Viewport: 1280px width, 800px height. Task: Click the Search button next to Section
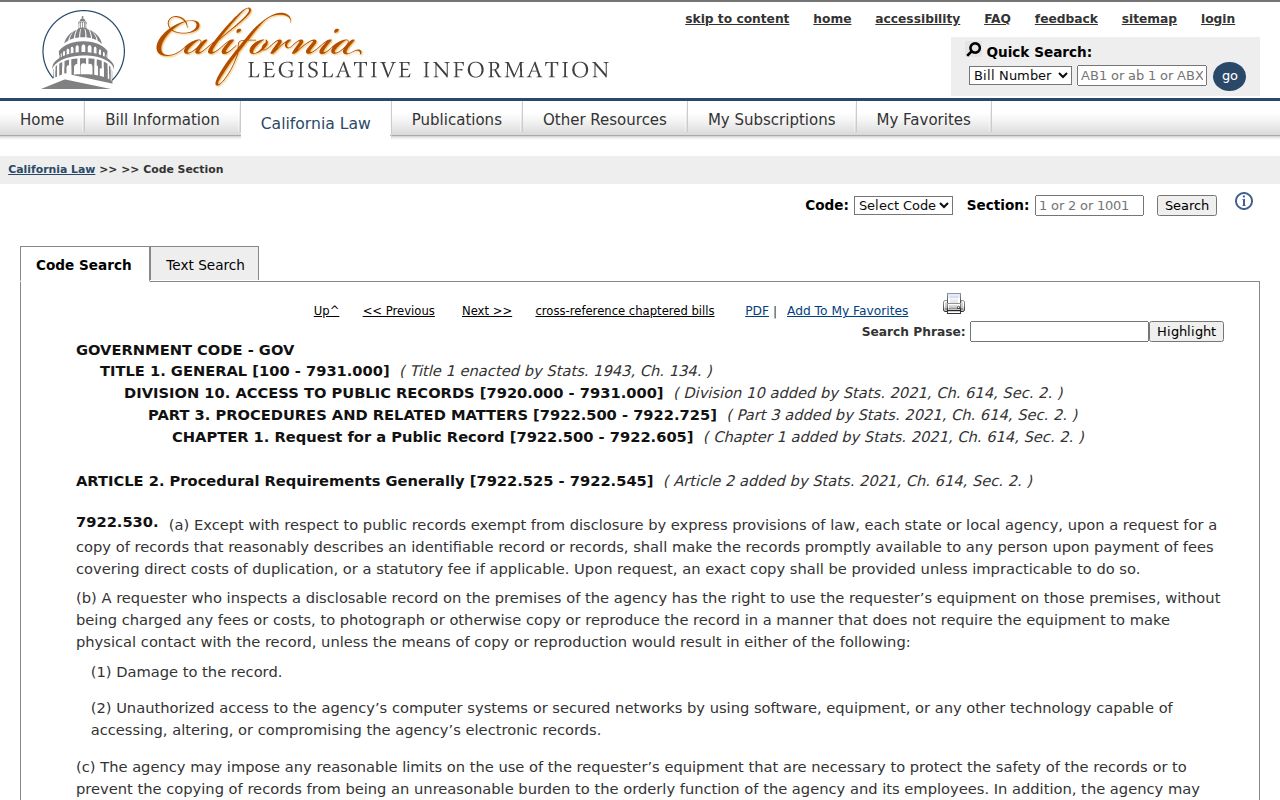(1187, 205)
